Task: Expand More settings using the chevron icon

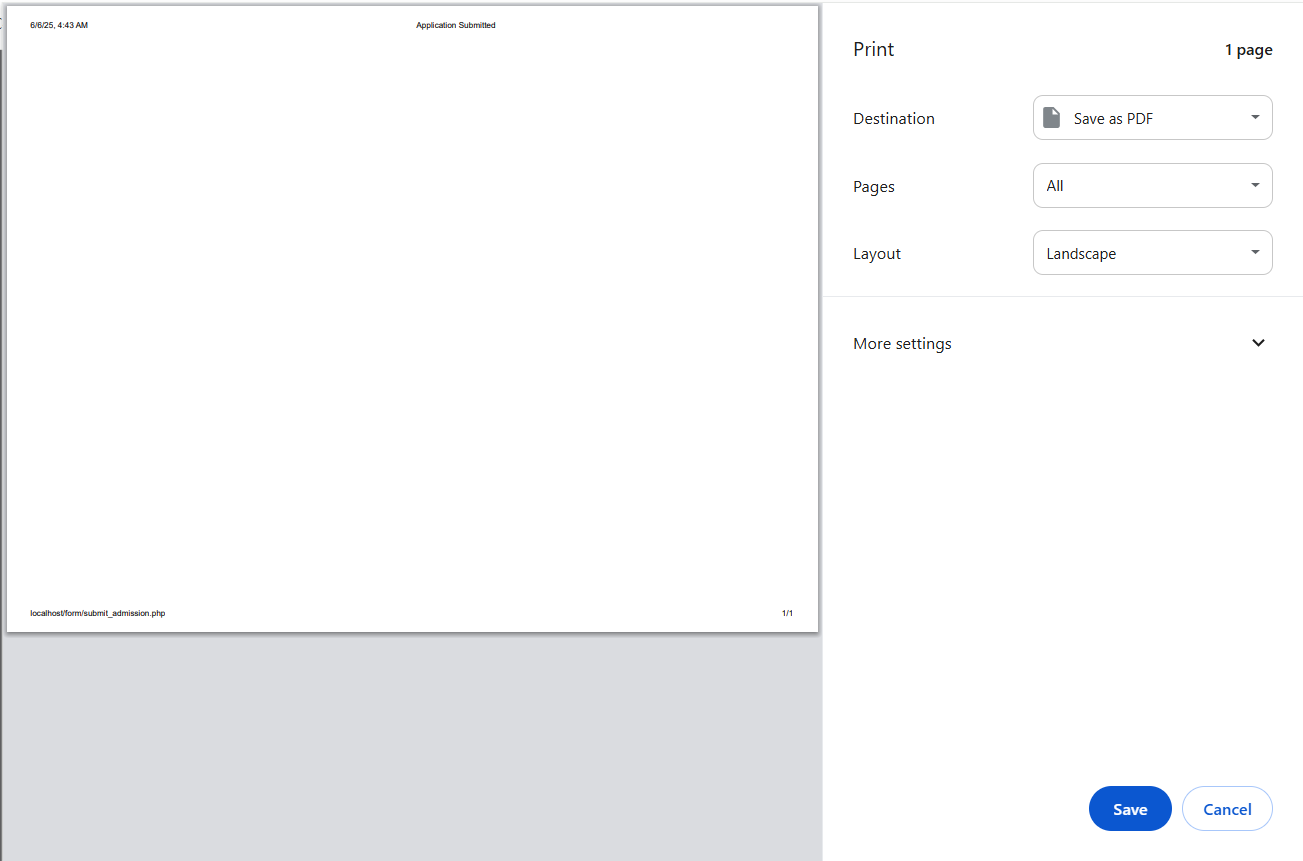Action: [1258, 343]
